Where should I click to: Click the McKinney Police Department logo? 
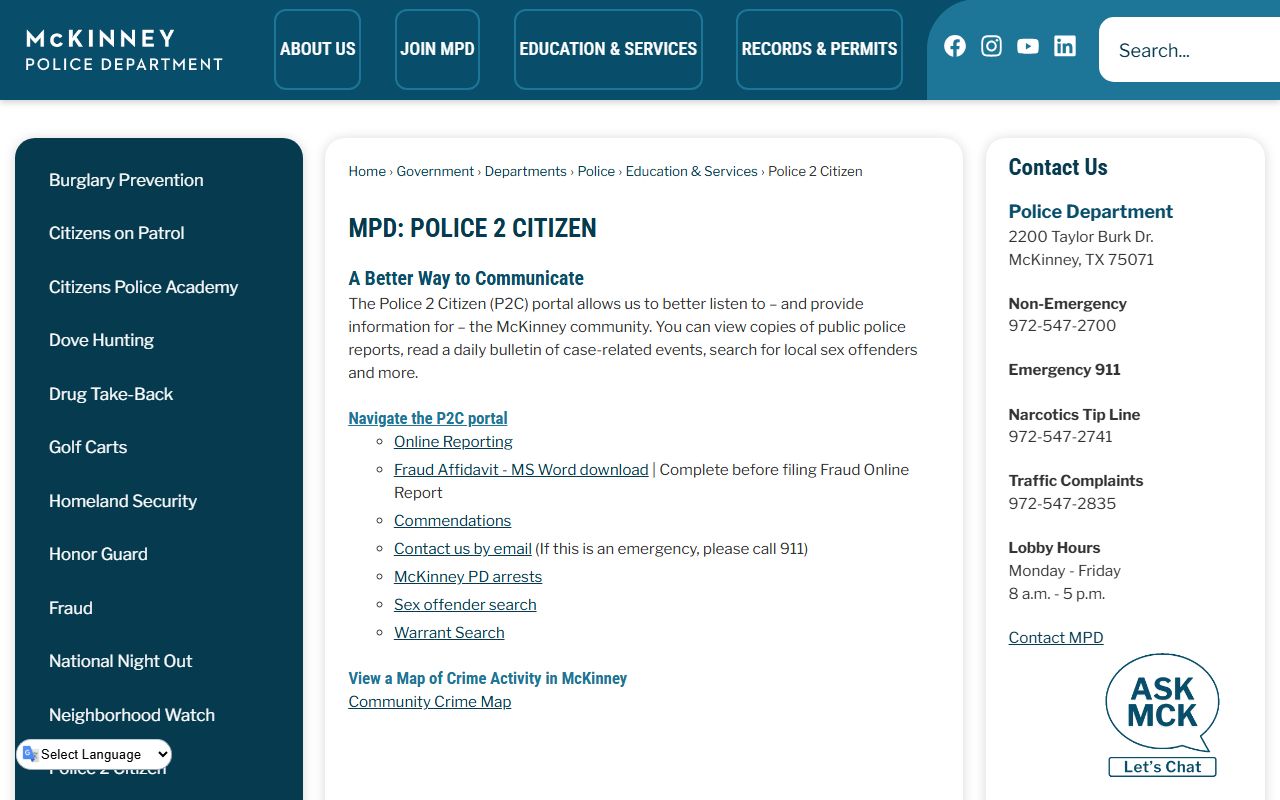point(124,50)
